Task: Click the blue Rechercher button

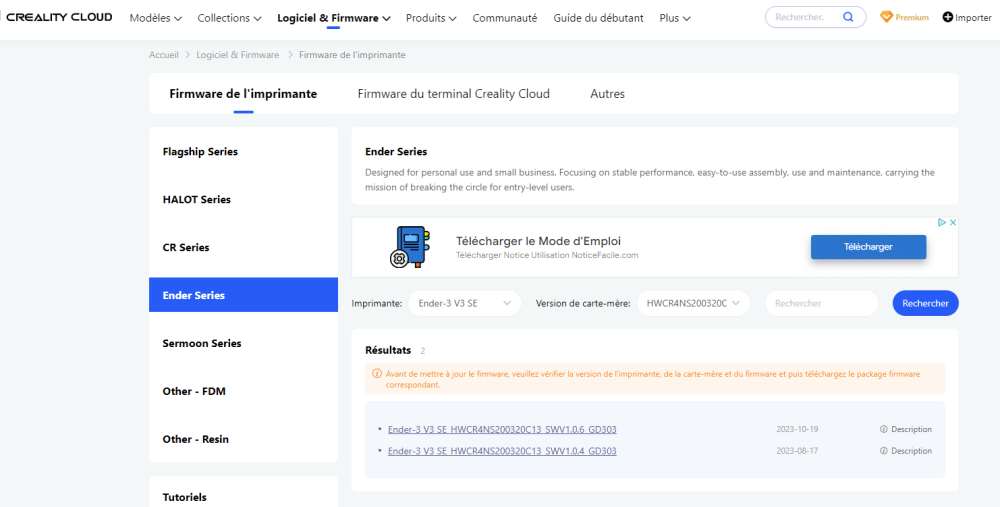Action: point(925,304)
